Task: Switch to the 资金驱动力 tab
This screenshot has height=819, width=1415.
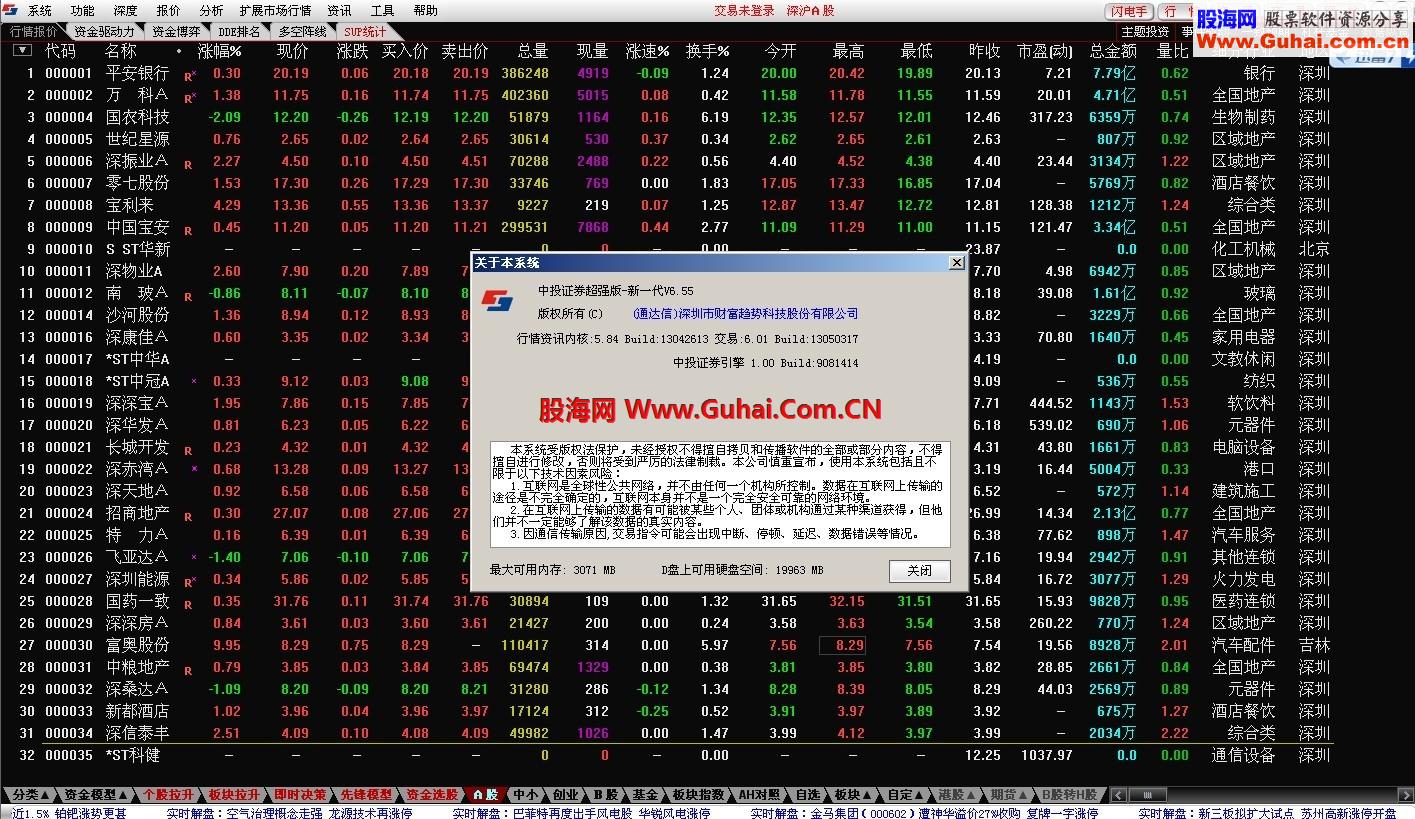Action: [104, 31]
